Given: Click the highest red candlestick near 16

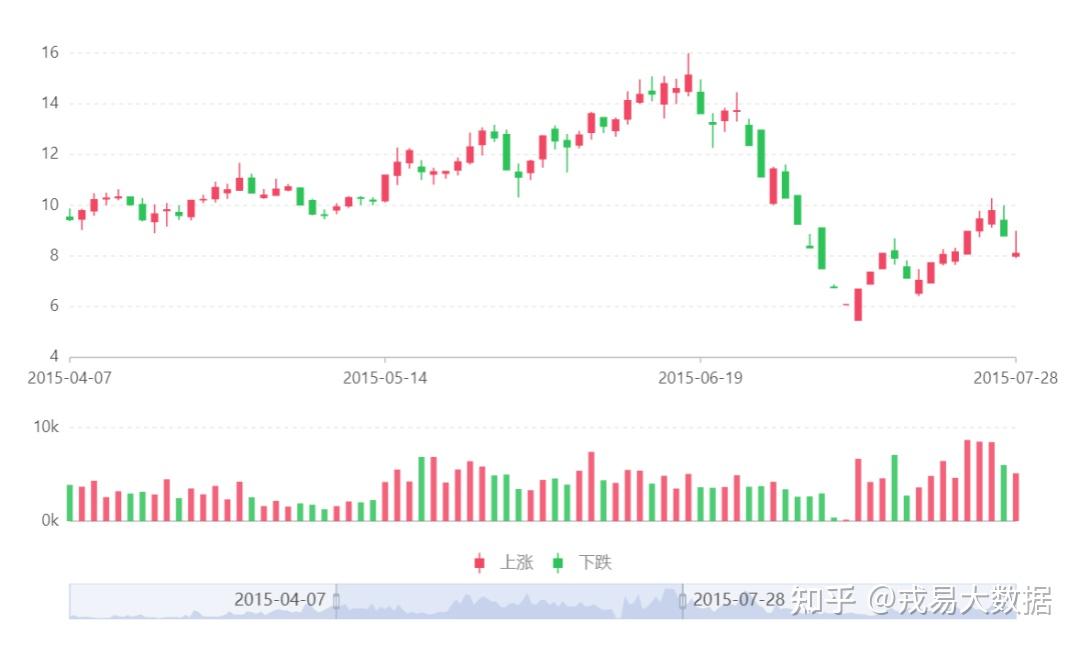Looking at the screenshot, I should pyautogui.click(x=688, y=83).
